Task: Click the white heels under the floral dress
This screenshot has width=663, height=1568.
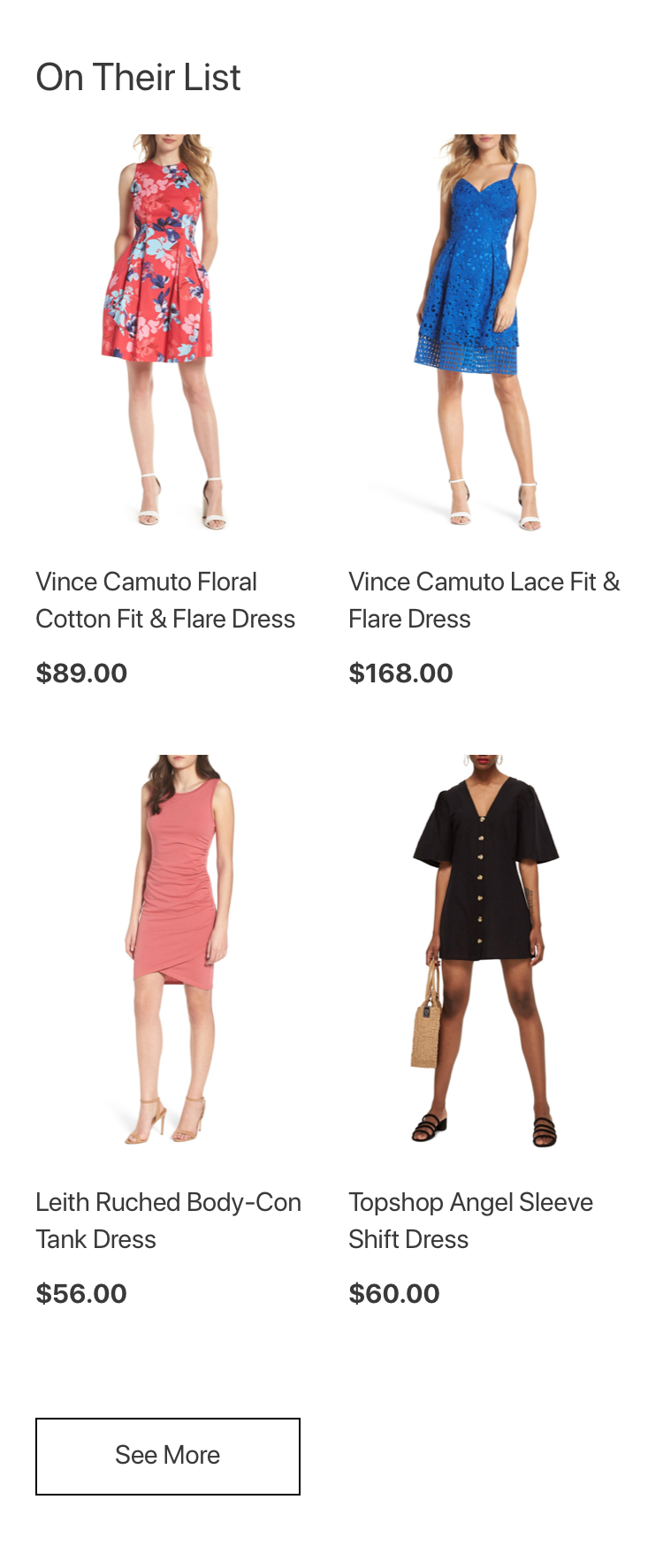Action: (182, 504)
